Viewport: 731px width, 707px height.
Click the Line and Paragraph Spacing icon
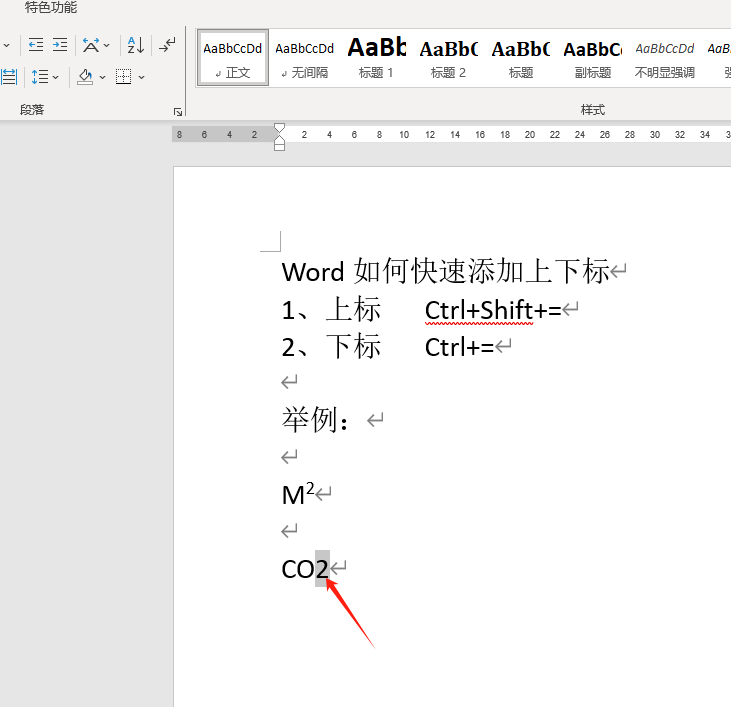pos(40,76)
